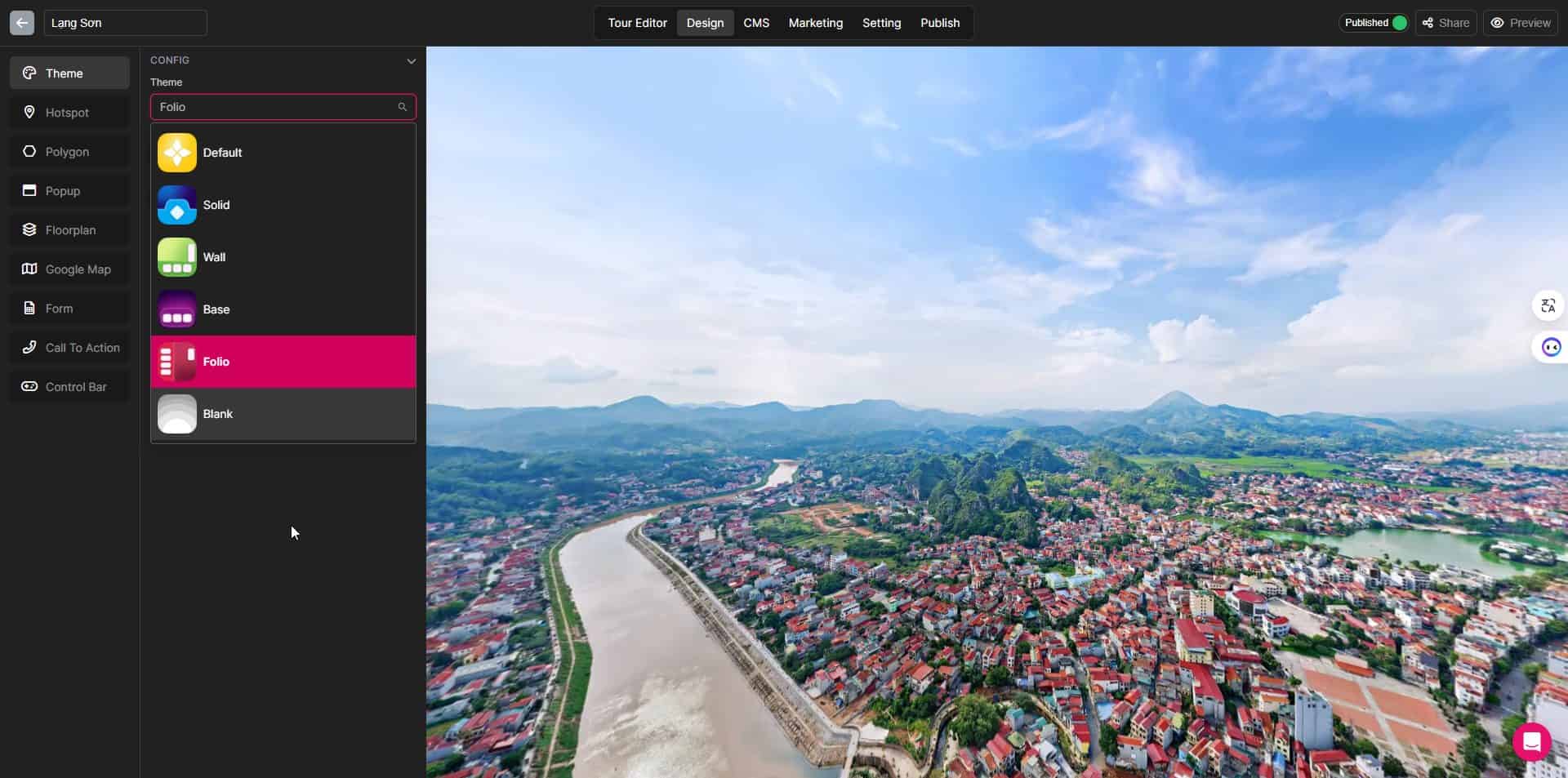Open the Floorplan sidebar item
Image resolution: width=1568 pixels, height=778 pixels.
click(x=69, y=230)
